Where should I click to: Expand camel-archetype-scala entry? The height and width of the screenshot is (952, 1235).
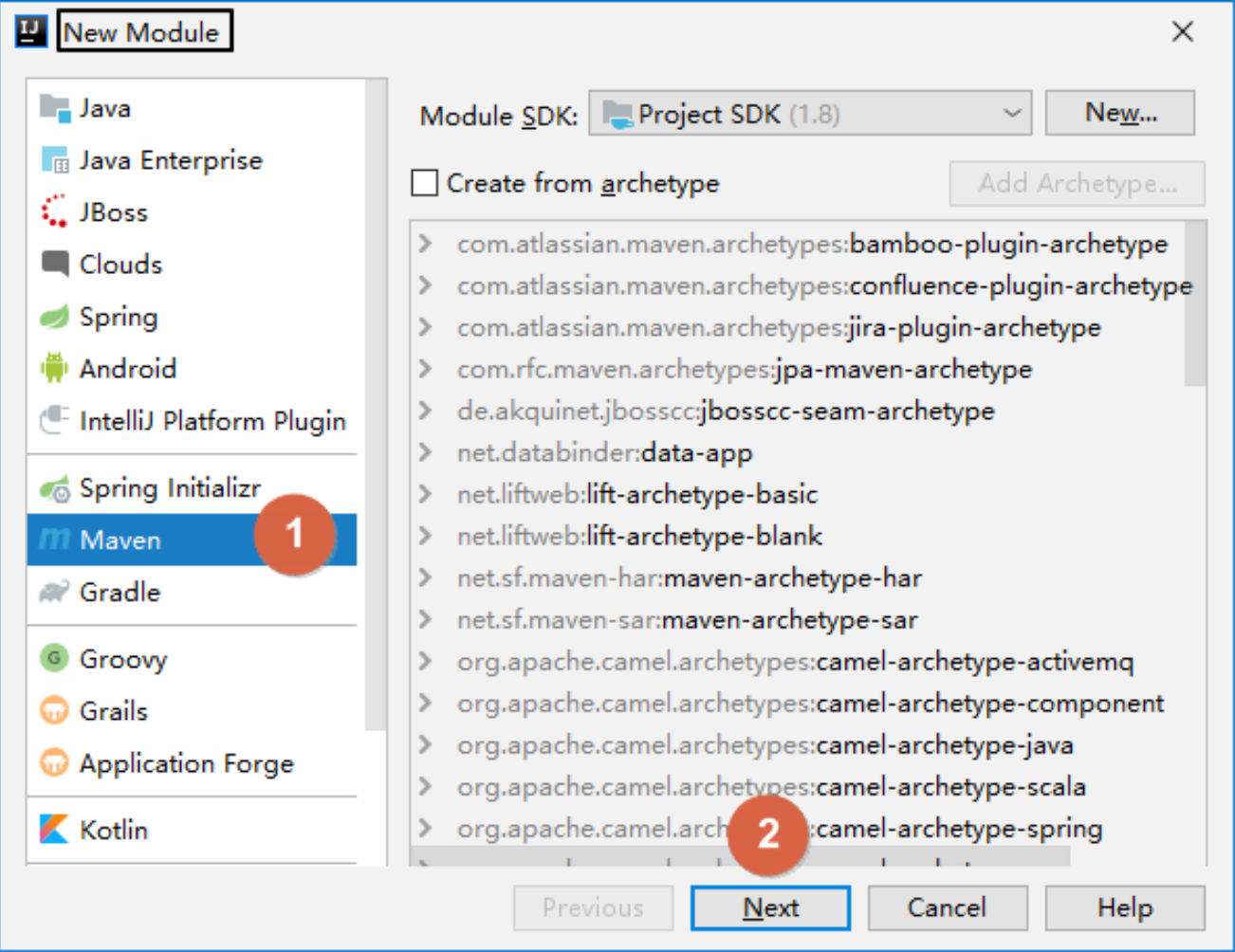pos(426,786)
